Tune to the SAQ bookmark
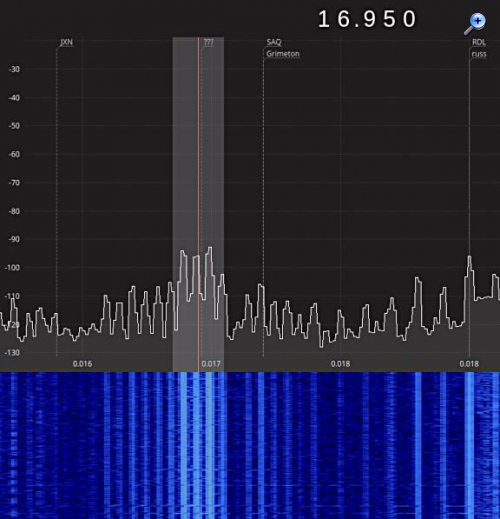Viewport: 500px width, 519px height. (x=274, y=42)
